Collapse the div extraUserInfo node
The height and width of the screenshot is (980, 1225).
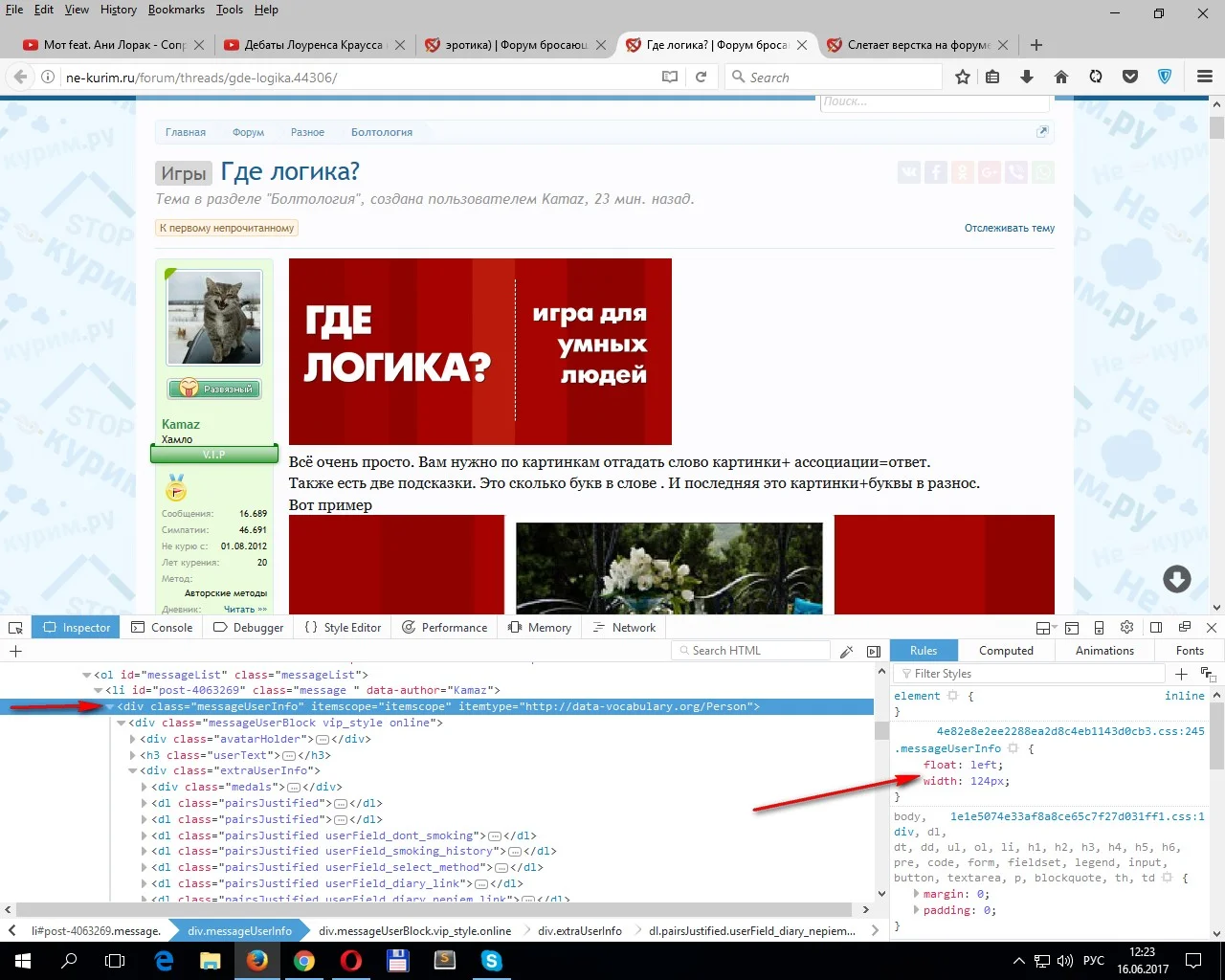pyautogui.click(x=133, y=770)
